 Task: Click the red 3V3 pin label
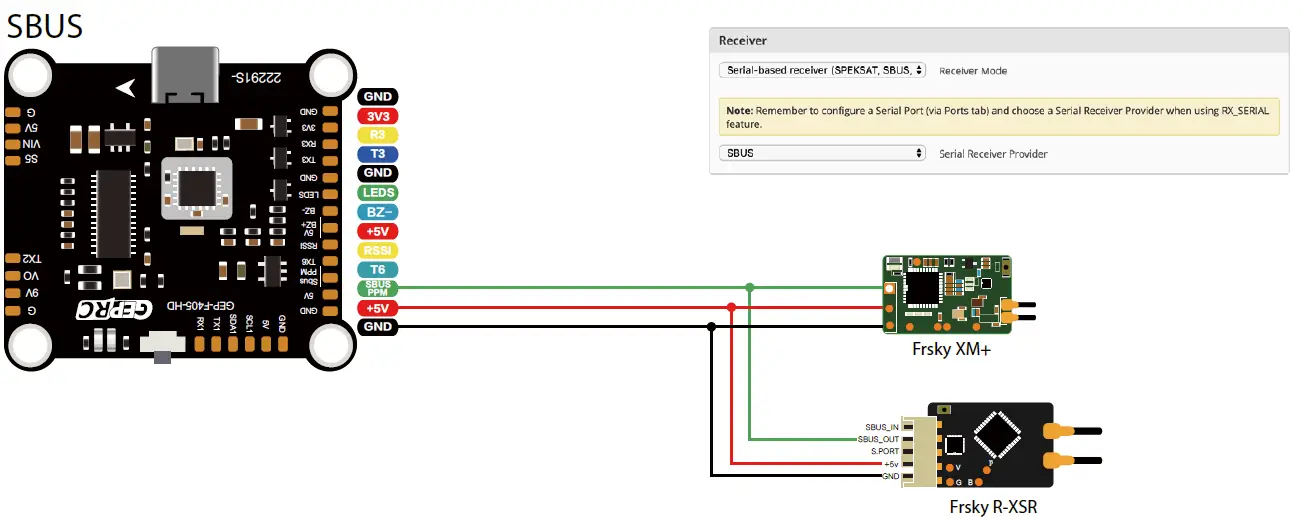coord(377,116)
